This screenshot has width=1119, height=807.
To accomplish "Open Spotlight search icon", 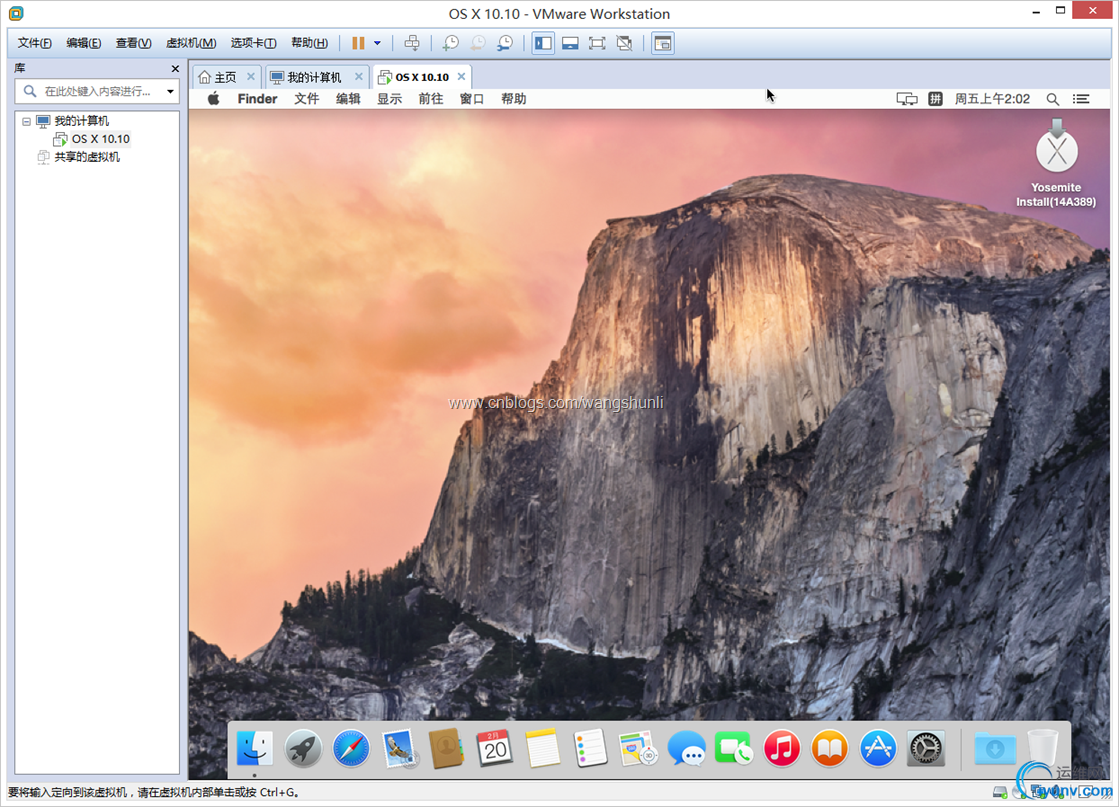I will [x=1053, y=99].
